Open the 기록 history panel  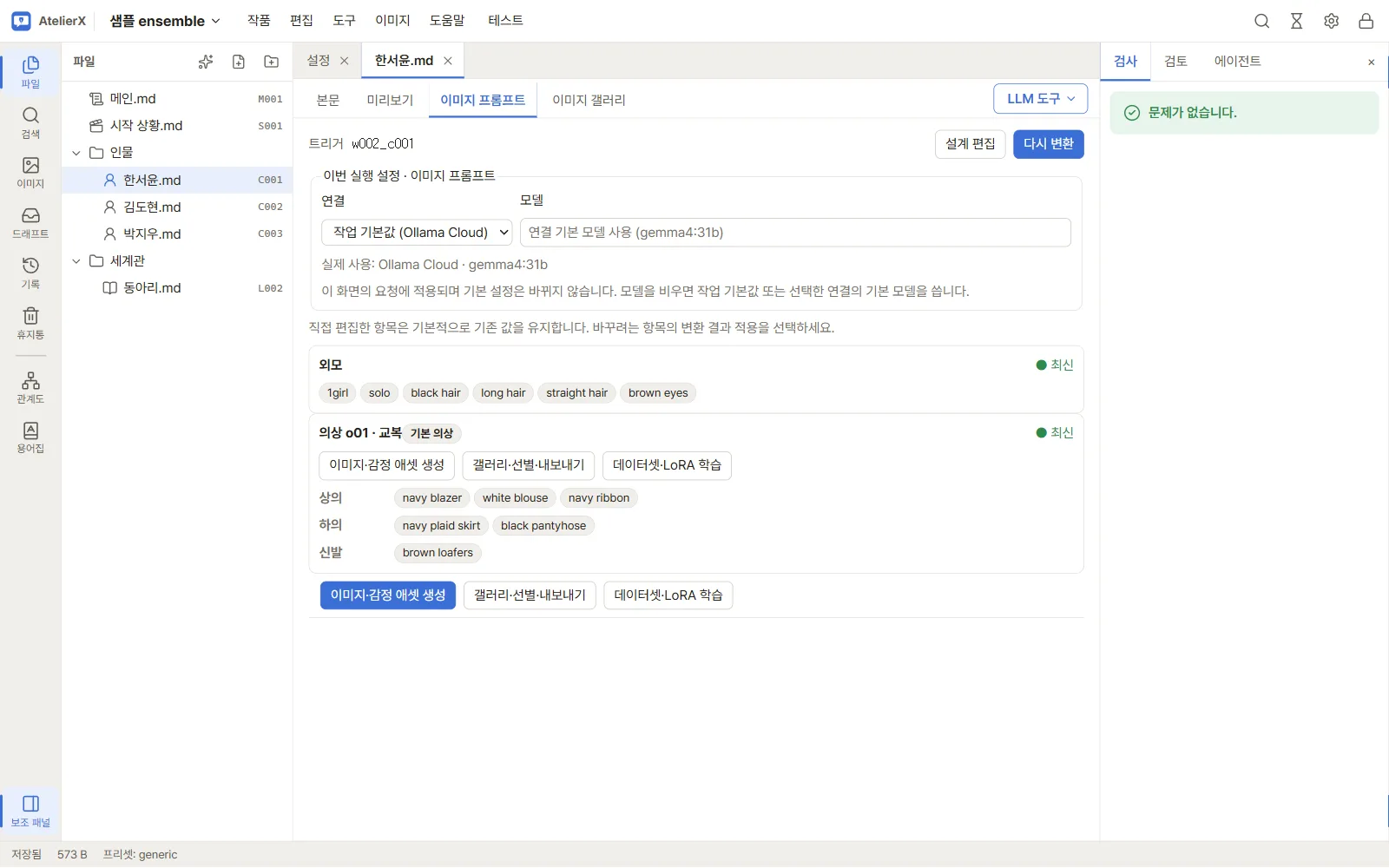click(x=30, y=273)
